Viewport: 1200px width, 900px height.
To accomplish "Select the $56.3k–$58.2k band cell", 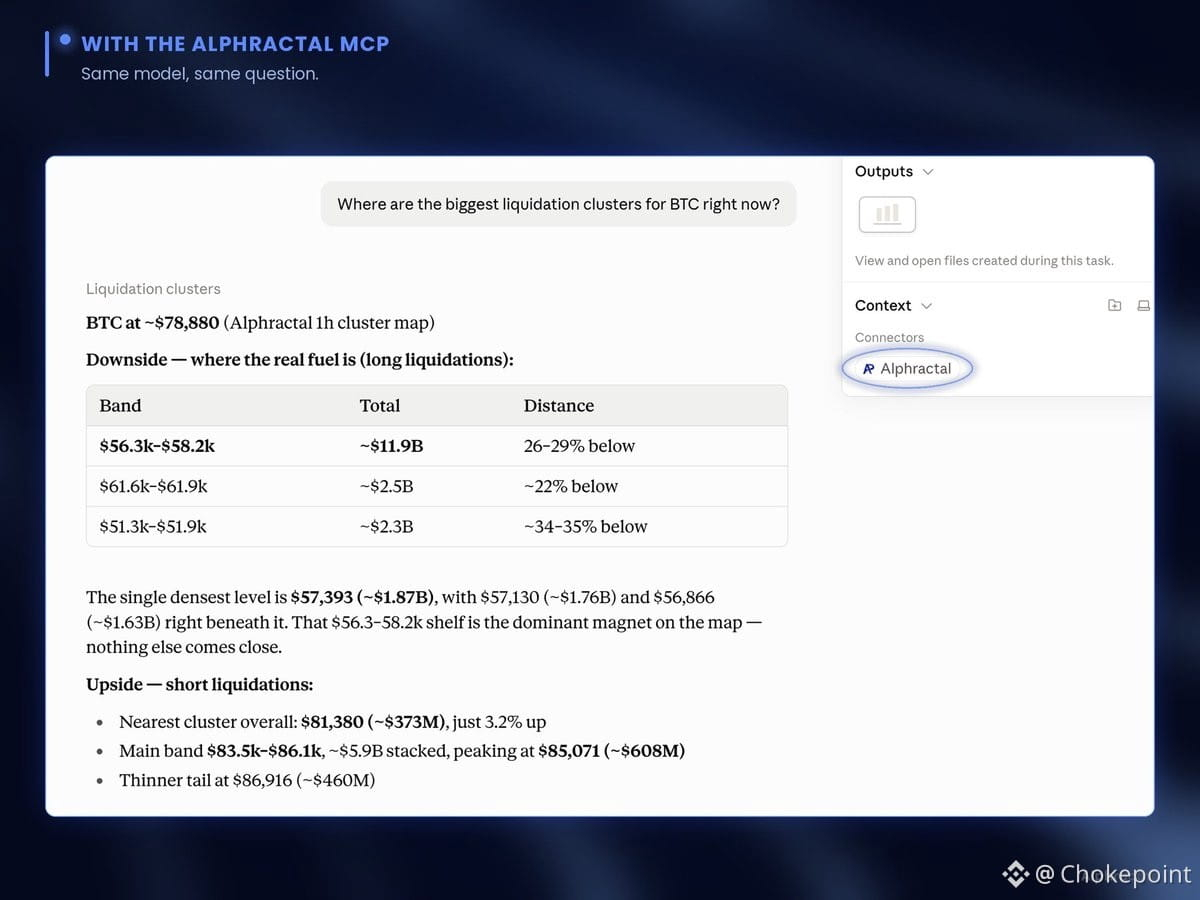I will (x=157, y=446).
